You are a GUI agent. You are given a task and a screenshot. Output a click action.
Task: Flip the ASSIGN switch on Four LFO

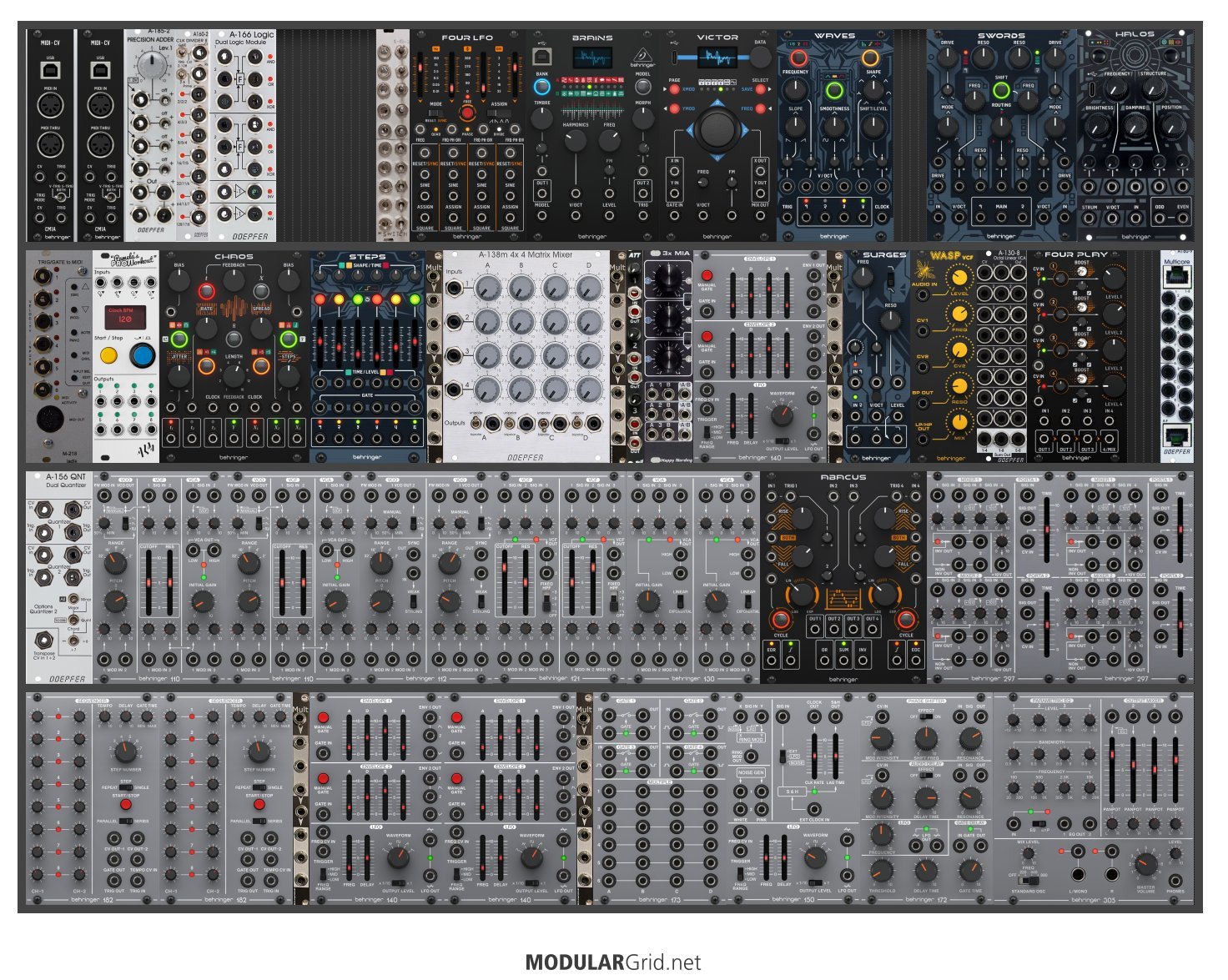(x=499, y=114)
